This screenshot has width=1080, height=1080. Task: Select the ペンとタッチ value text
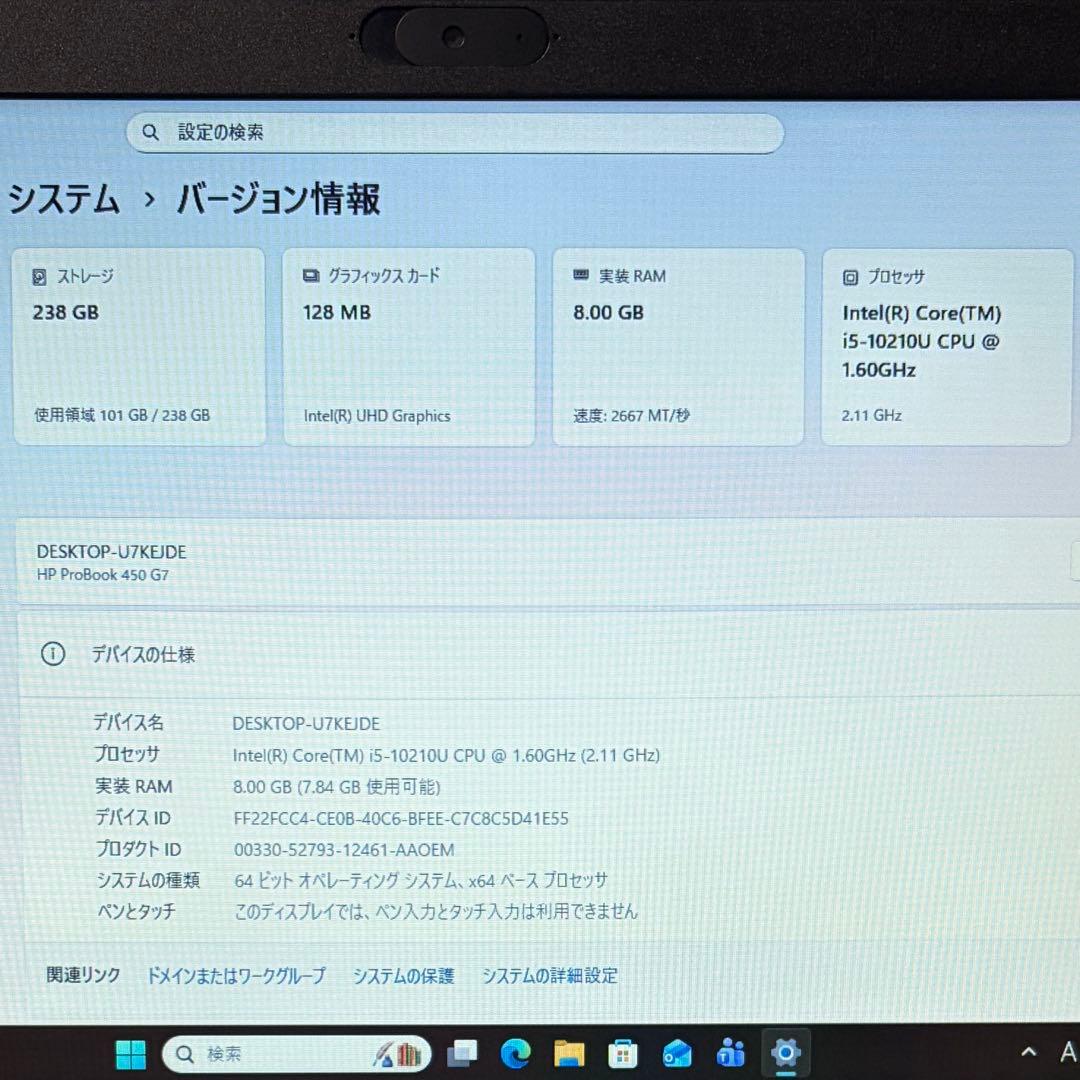coord(436,911)
